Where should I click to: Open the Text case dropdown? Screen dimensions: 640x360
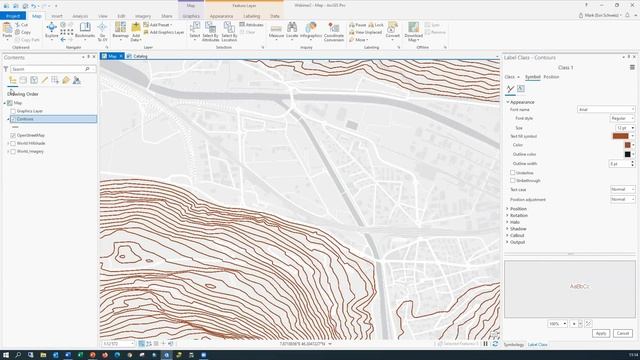[622, 189]
